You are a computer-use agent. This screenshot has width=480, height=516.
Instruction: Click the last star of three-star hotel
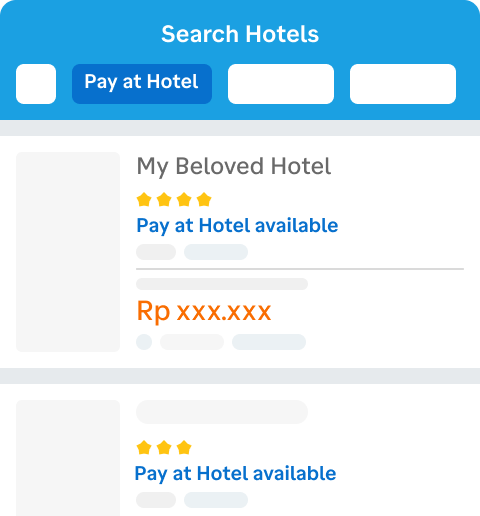point(184,448)
